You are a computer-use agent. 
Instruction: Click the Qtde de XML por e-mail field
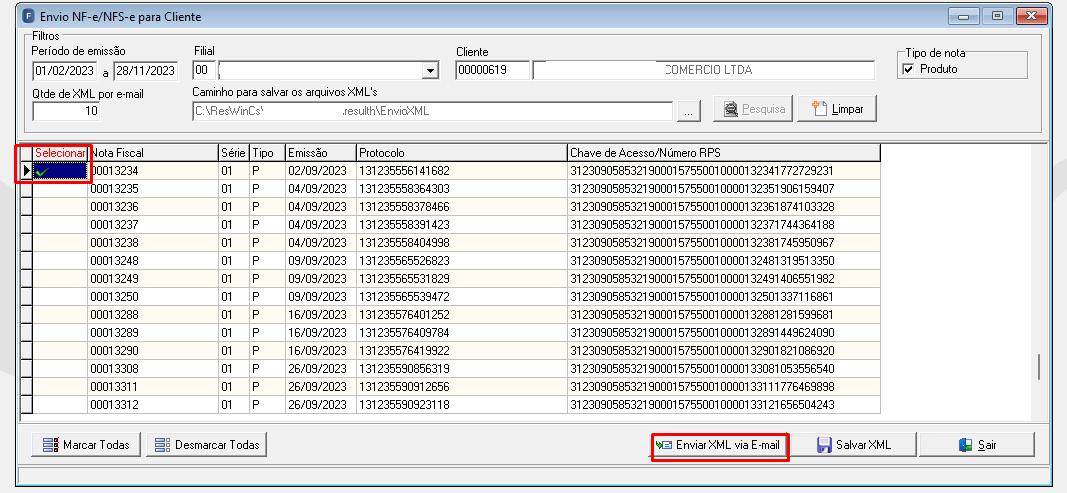click(66, 111)
